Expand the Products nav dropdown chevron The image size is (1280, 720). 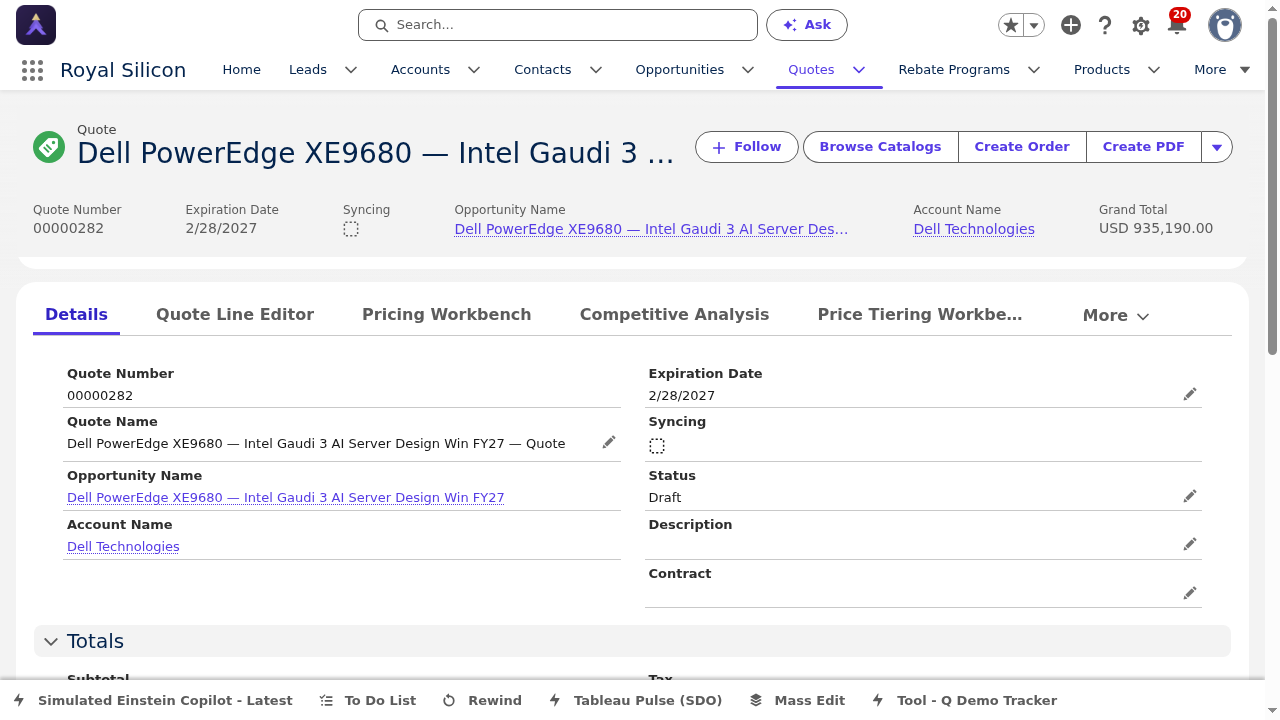pos(1154,70)
